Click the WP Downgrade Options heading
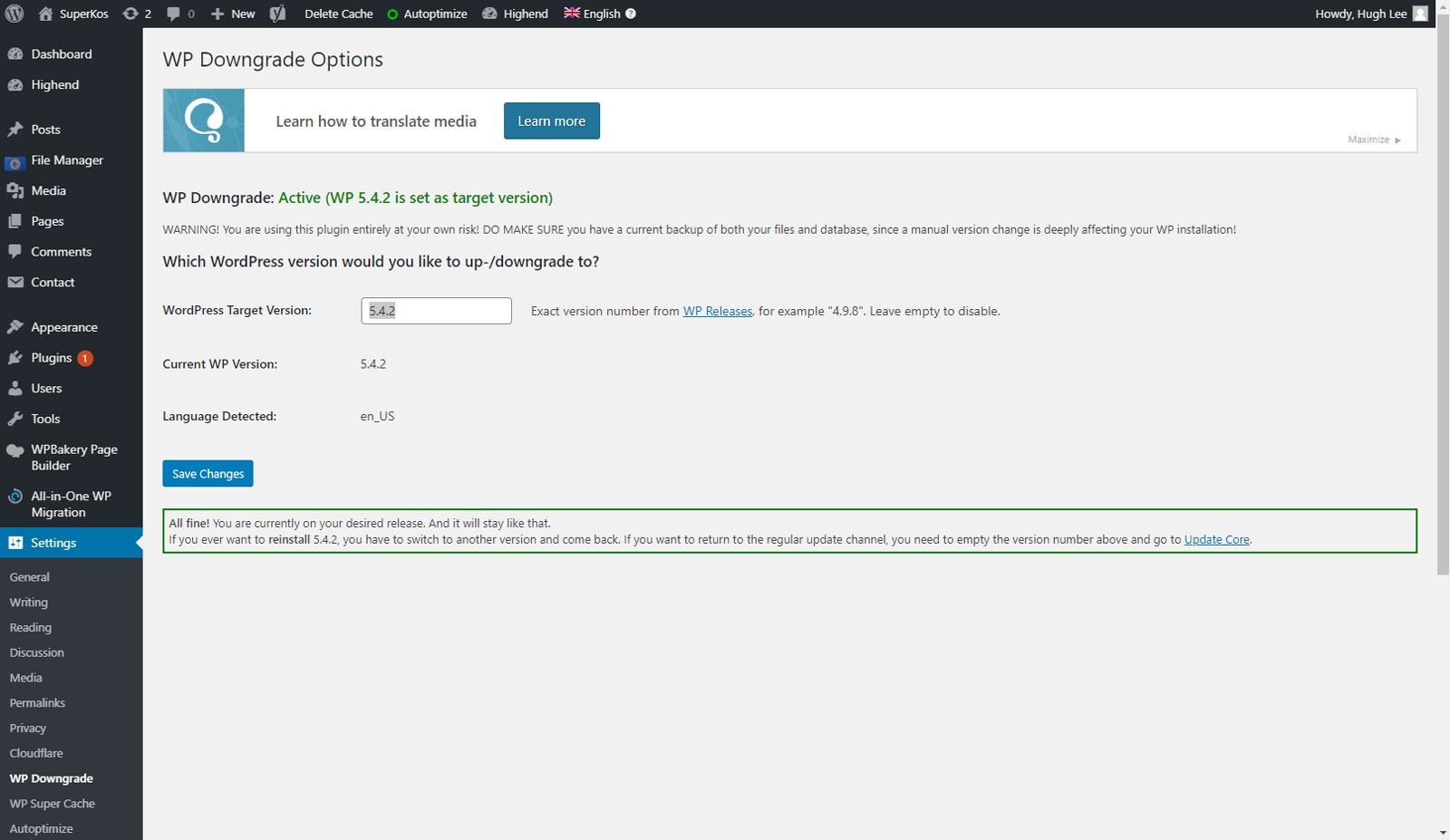The height and width of the screenshot is (840, 1450). [x=273, y=60]
